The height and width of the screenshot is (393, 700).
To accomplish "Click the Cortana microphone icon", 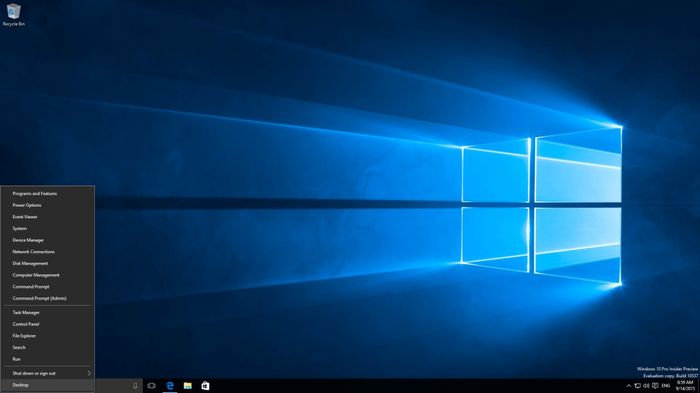I will [135, 385].
